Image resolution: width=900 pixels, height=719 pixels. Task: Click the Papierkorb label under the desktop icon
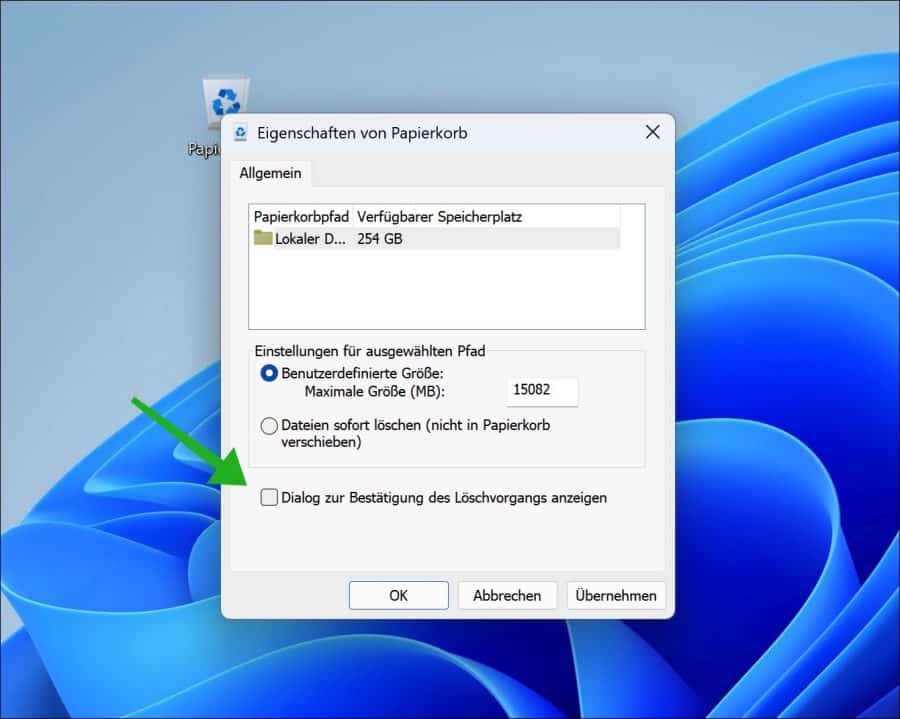tap(207, 150)
